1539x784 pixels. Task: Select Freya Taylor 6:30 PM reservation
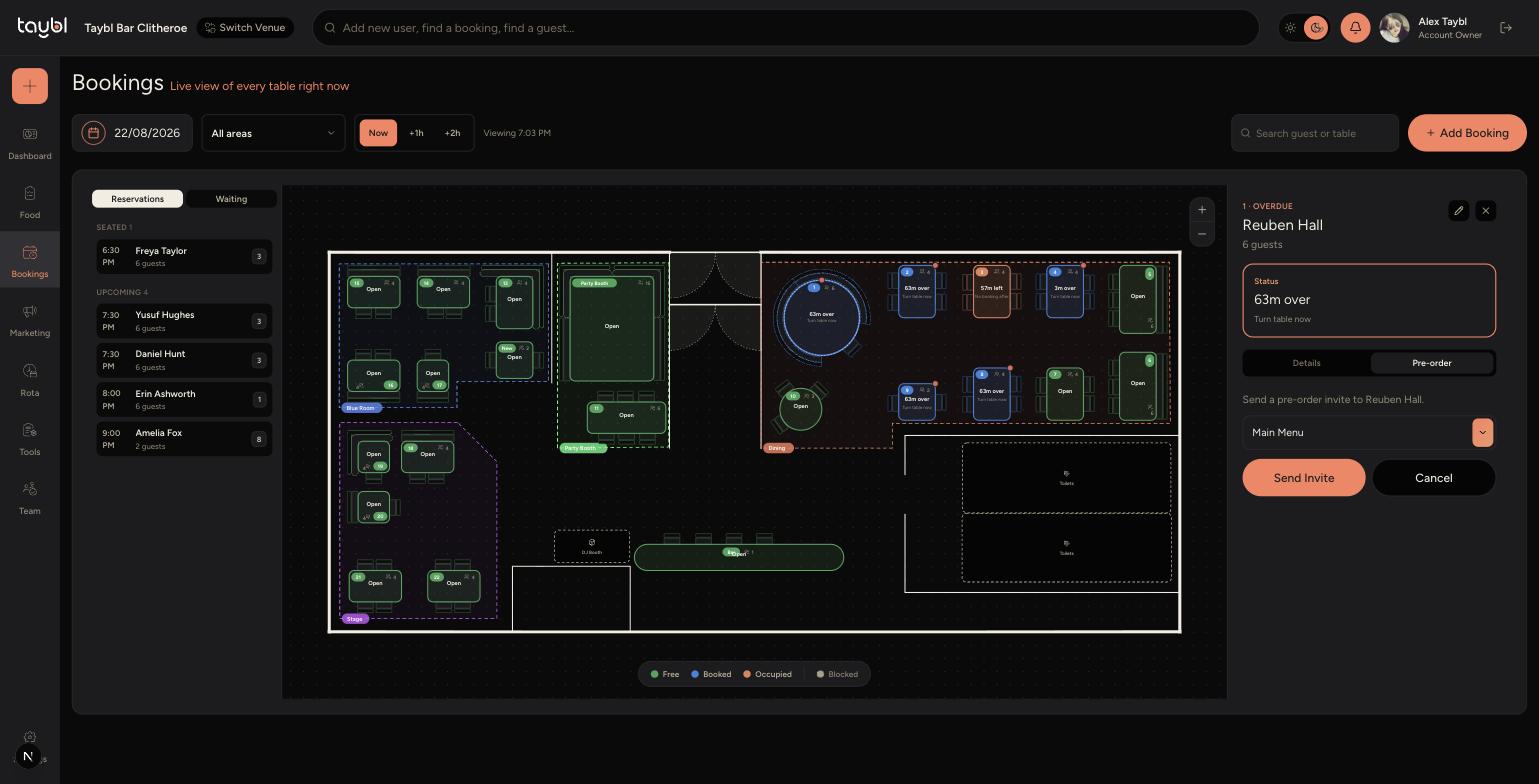coord(184,257)
